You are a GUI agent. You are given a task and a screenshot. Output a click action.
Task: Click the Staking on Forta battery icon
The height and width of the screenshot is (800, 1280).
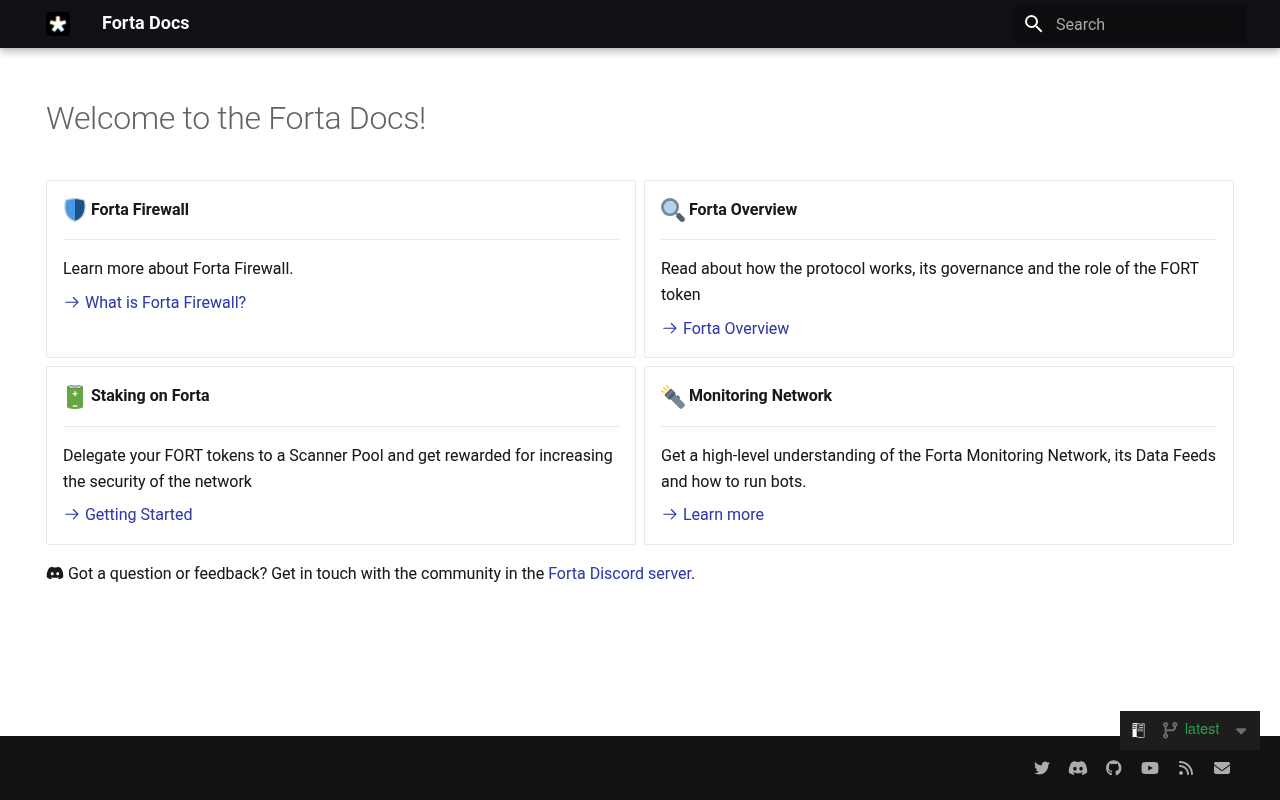75,396
